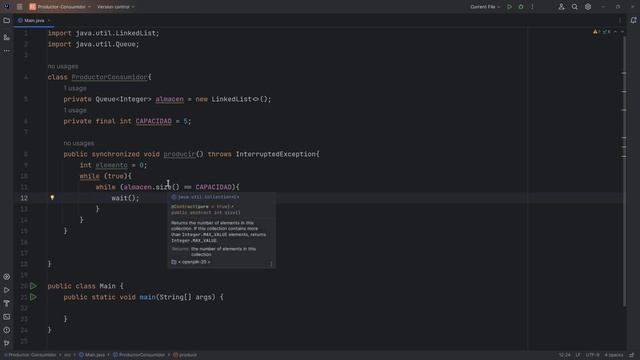This screenshot has width=640, height=360.
Task: Open the Services tool window icon
Action: (7, 277)
